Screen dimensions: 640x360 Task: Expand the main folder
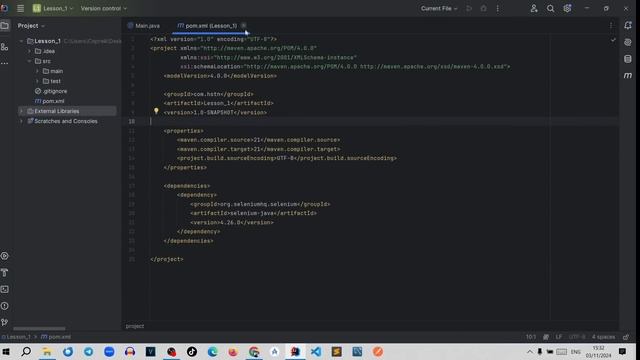(x=38, y=71)
